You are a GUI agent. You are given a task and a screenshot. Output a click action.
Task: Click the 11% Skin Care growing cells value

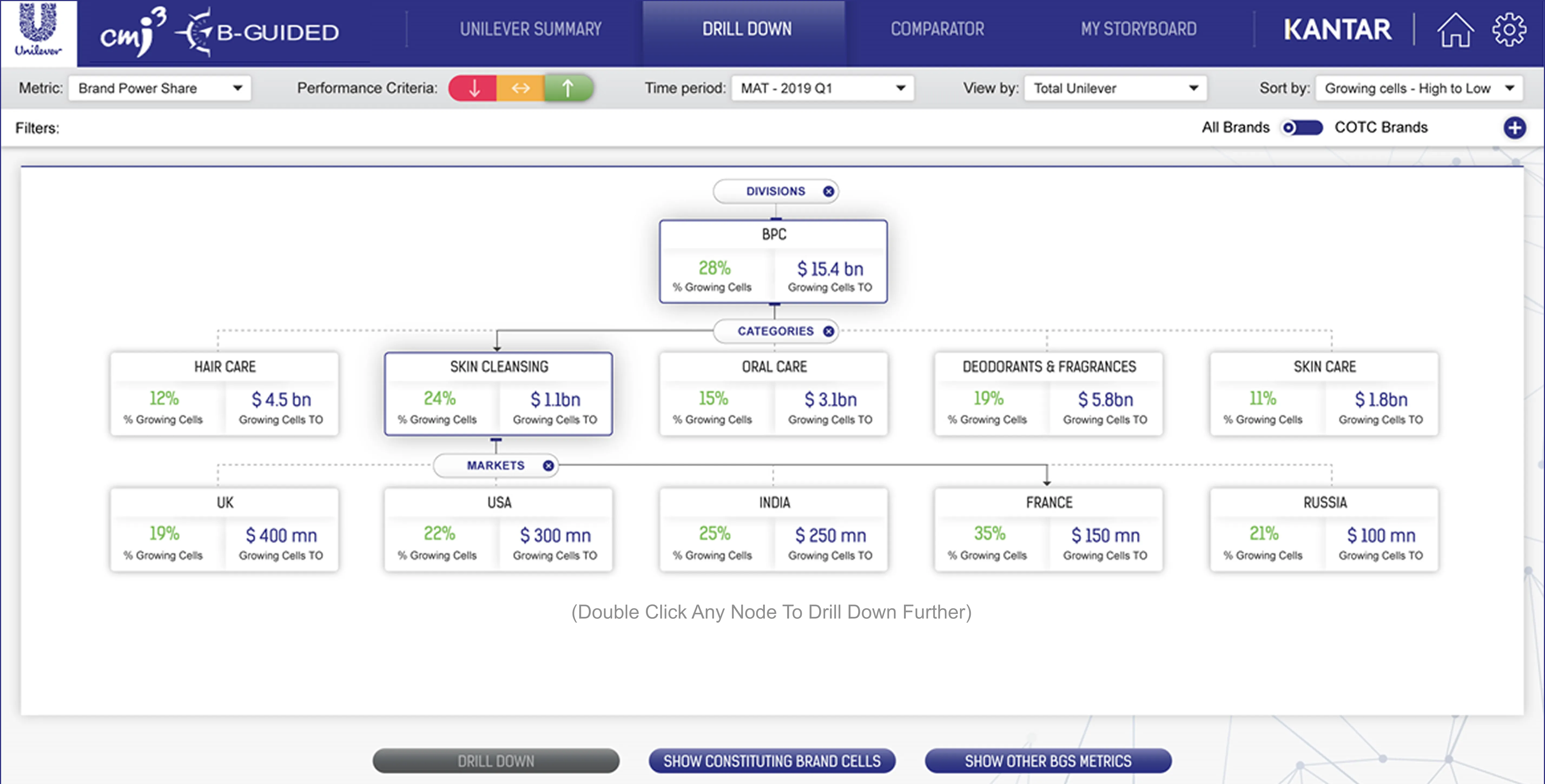tap(1263, 398)
